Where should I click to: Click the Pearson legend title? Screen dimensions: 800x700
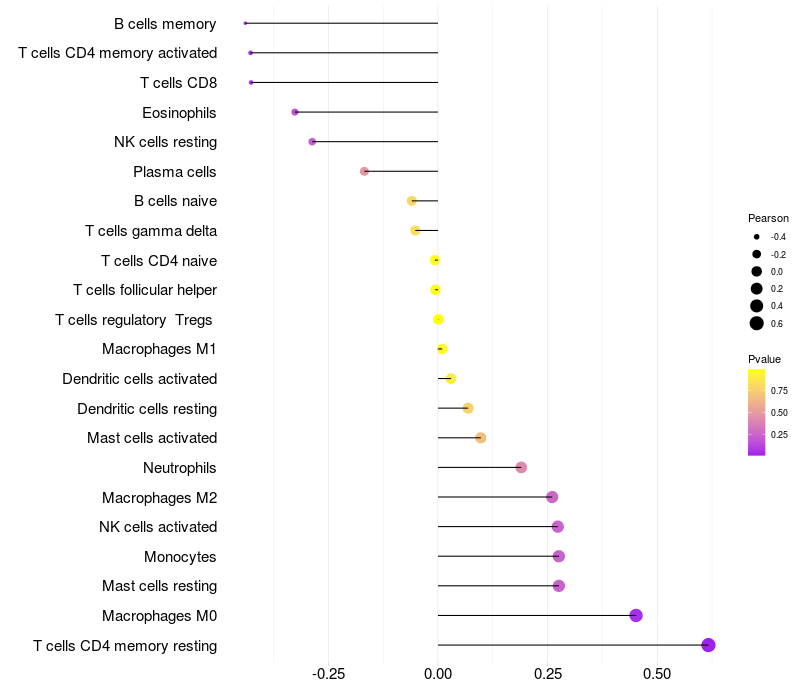pos(768,218)
